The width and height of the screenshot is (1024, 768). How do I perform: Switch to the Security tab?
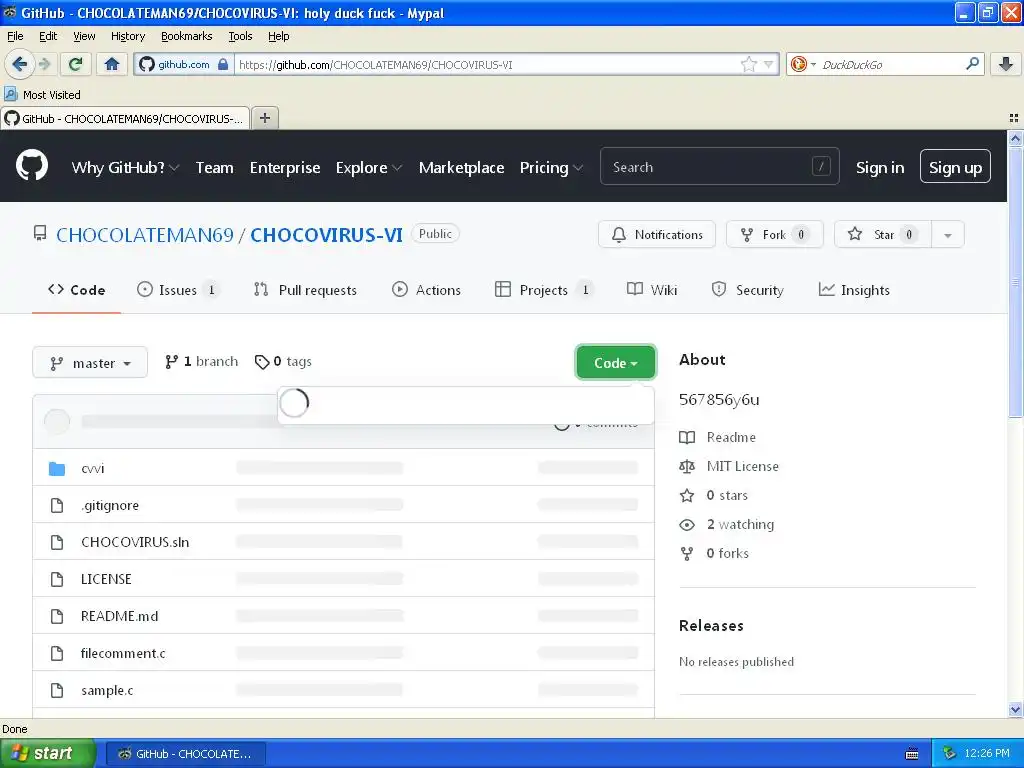coord(747,289)
